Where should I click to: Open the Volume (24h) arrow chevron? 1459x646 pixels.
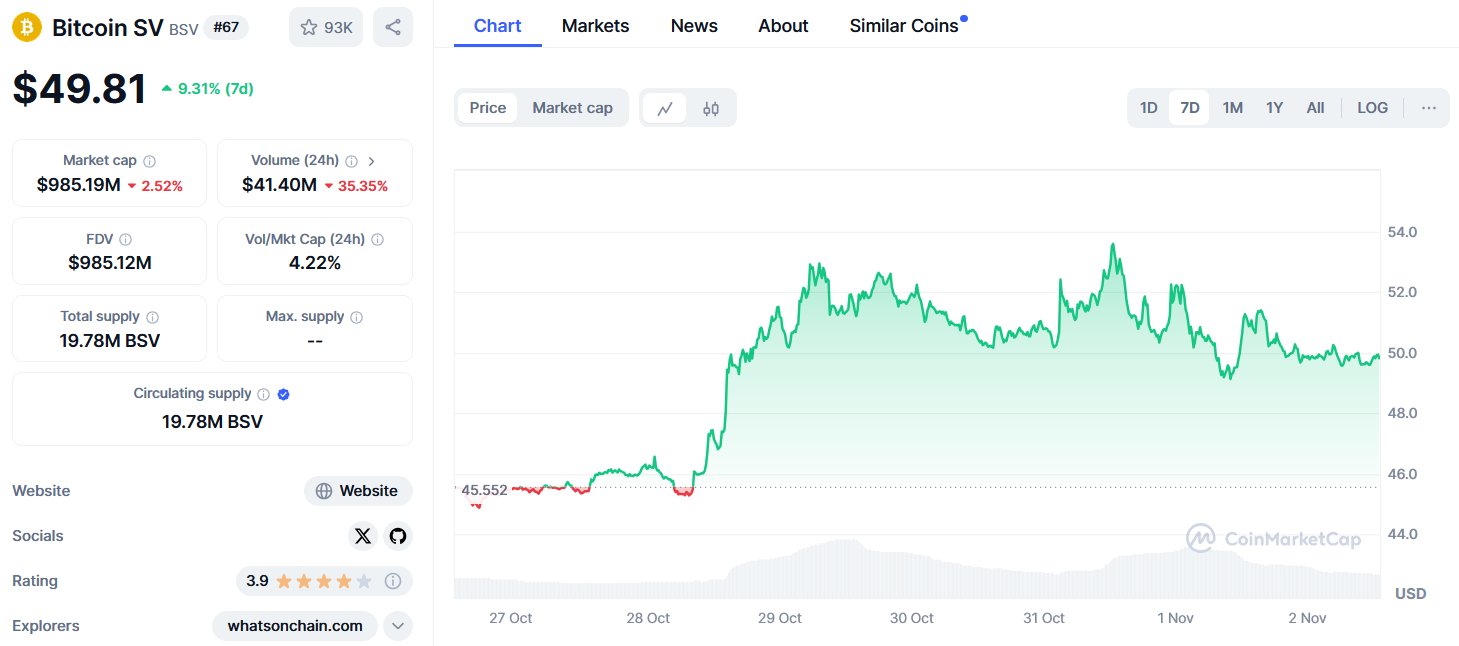pos(372,161)
